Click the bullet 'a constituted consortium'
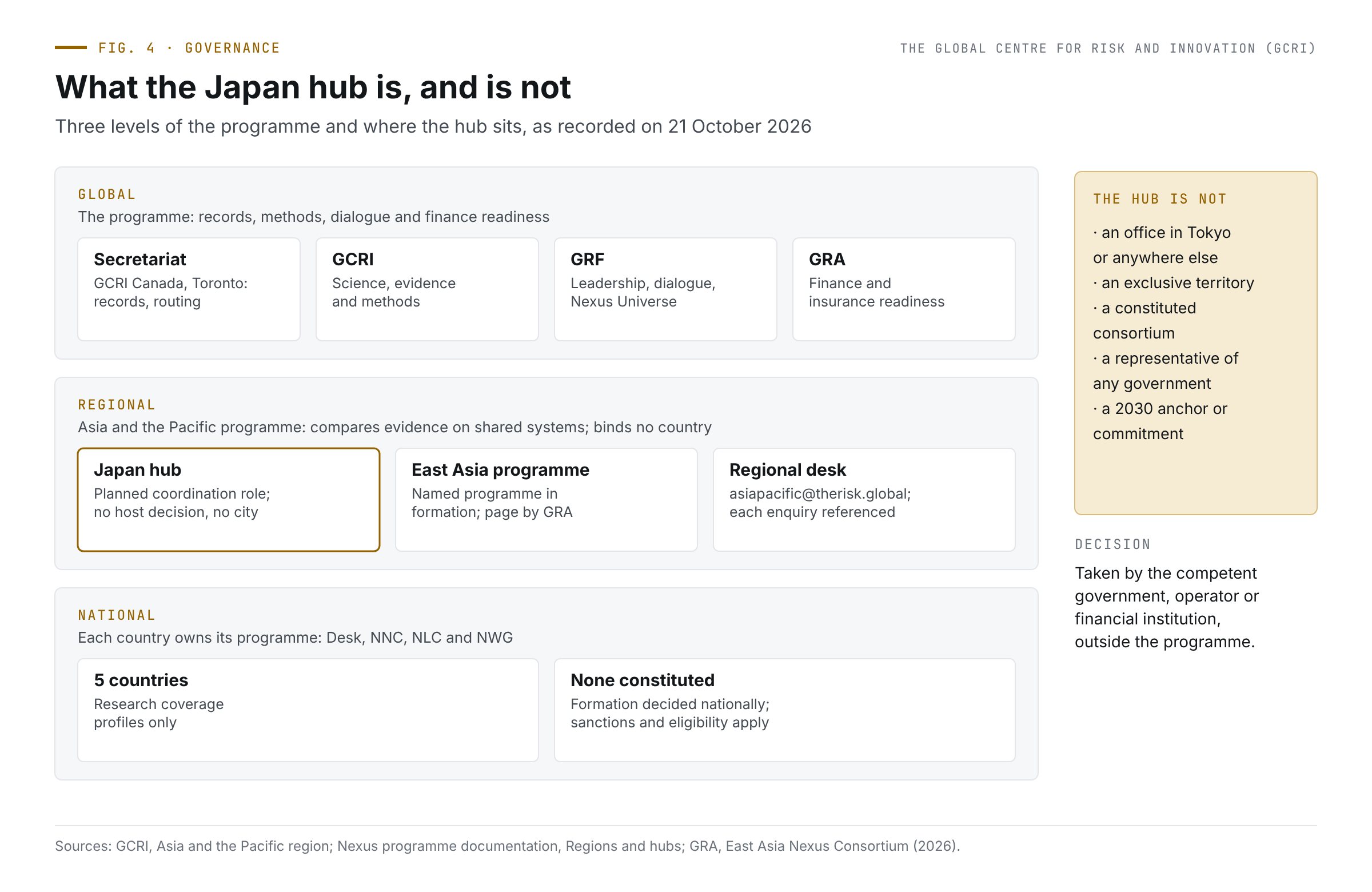Screen dimensions: 1372x892 click(x=1144, y=321)
